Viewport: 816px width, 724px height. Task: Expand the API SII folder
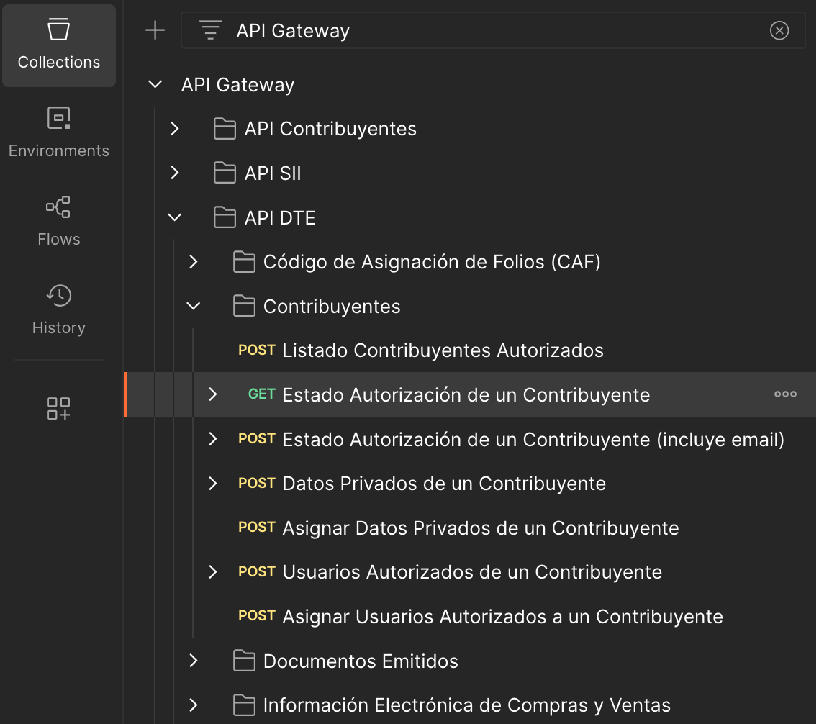(174, 173)
